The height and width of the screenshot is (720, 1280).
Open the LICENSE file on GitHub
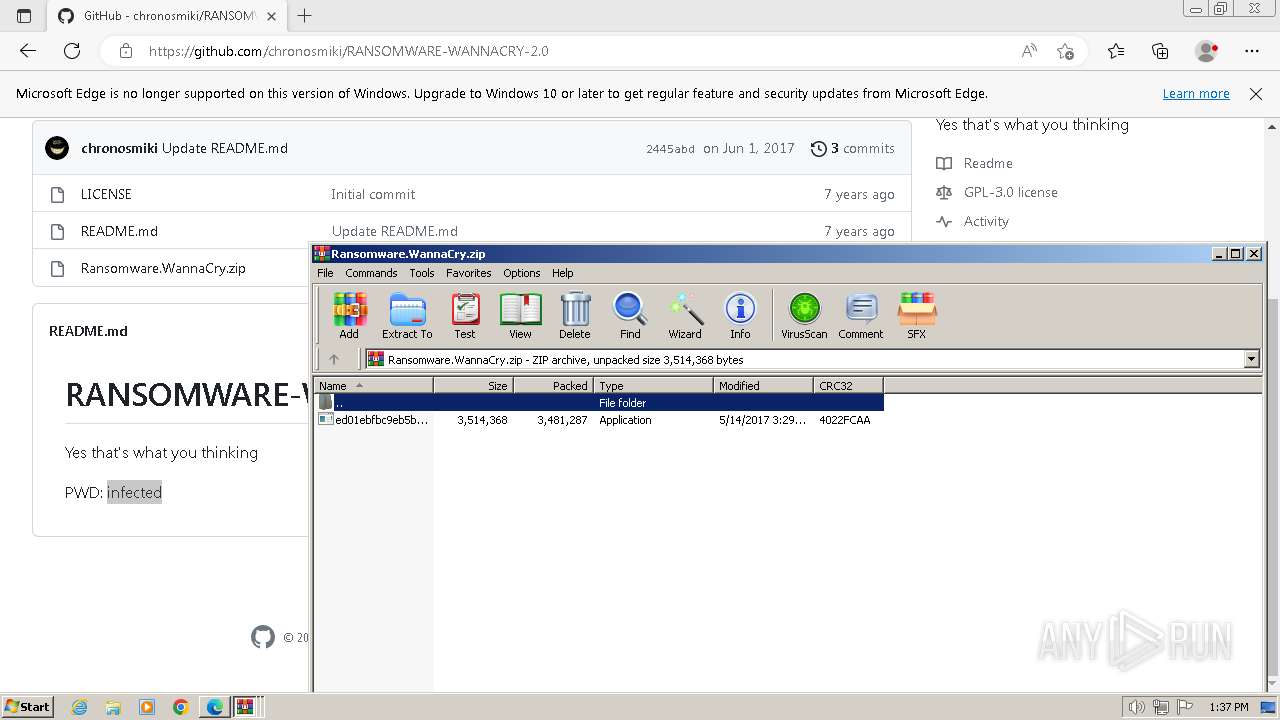pos(106,194)
